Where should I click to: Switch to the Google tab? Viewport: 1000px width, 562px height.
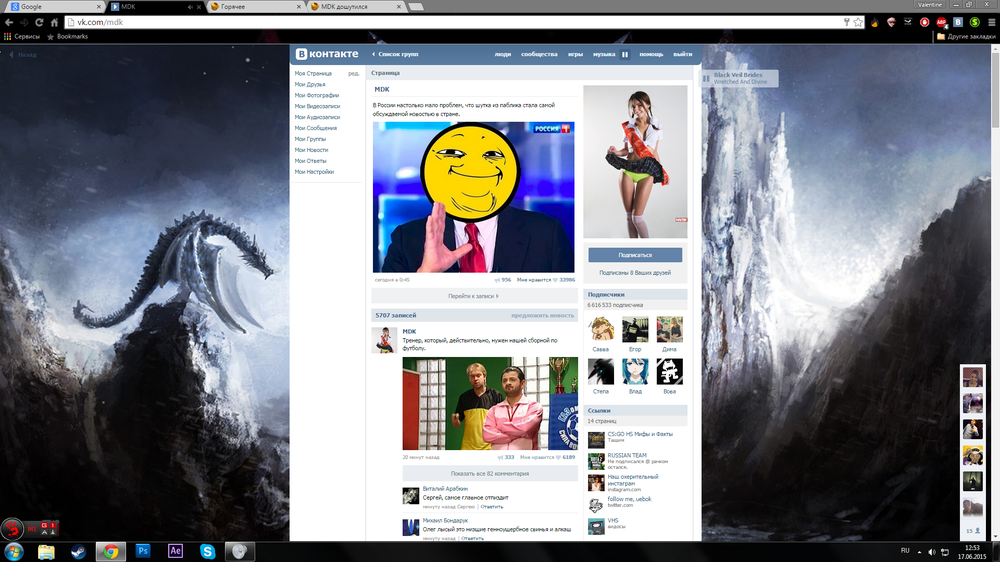54,7
